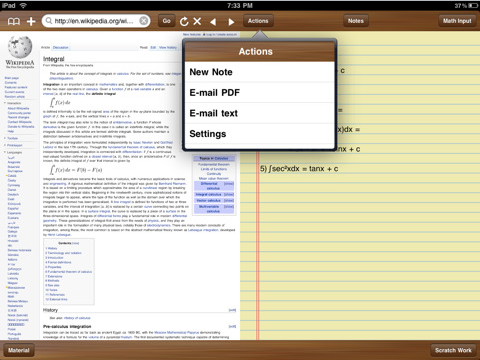Clear the URL field with X icon

pos(144,21)
